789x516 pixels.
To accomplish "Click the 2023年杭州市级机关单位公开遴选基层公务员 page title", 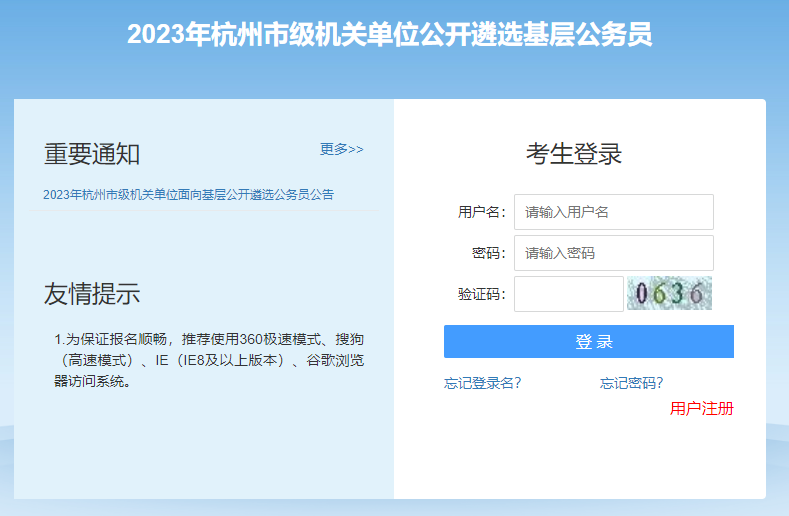I will (x=389, y=35).
